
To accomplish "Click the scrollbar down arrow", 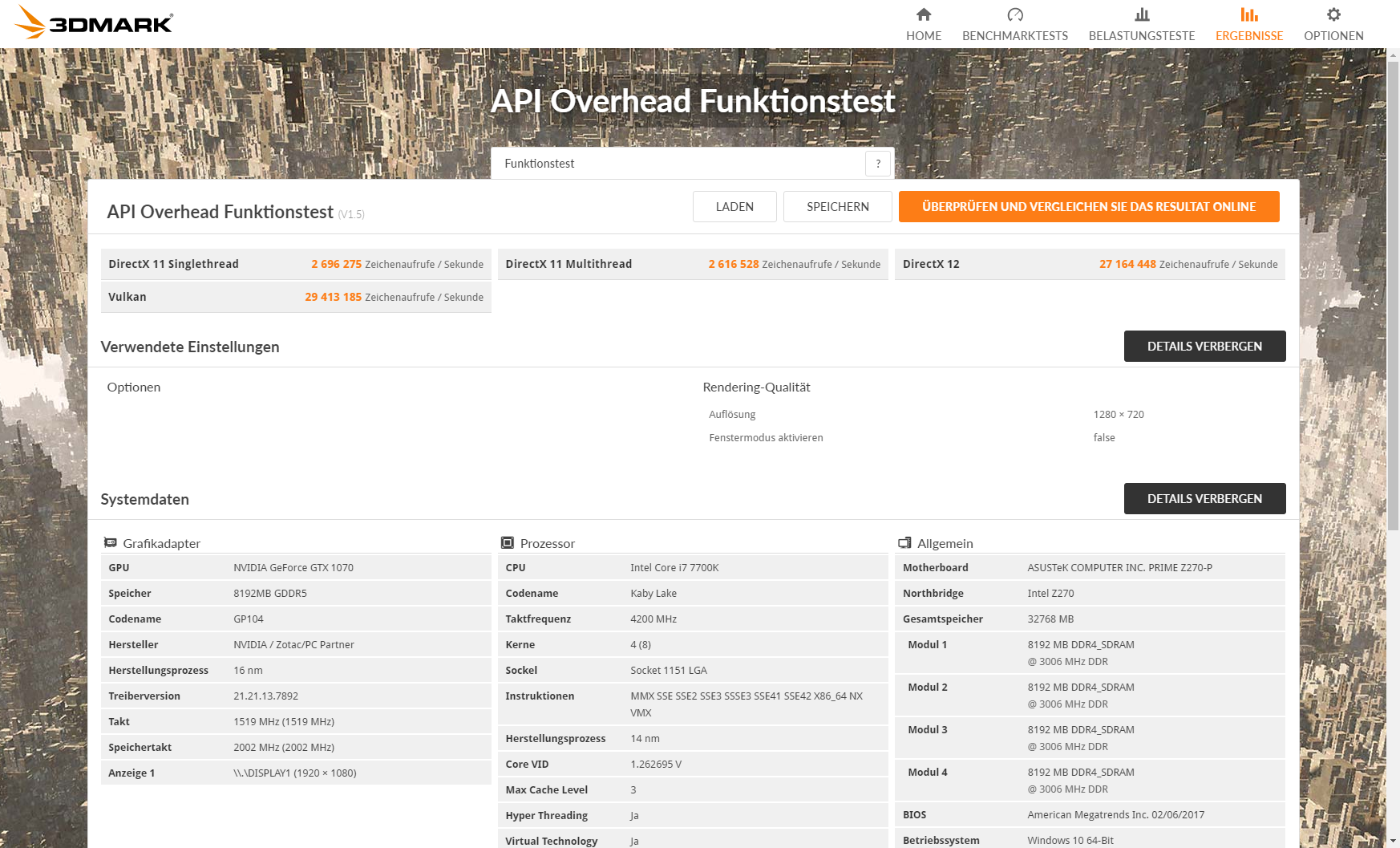I will click(x=1394, y=842).
